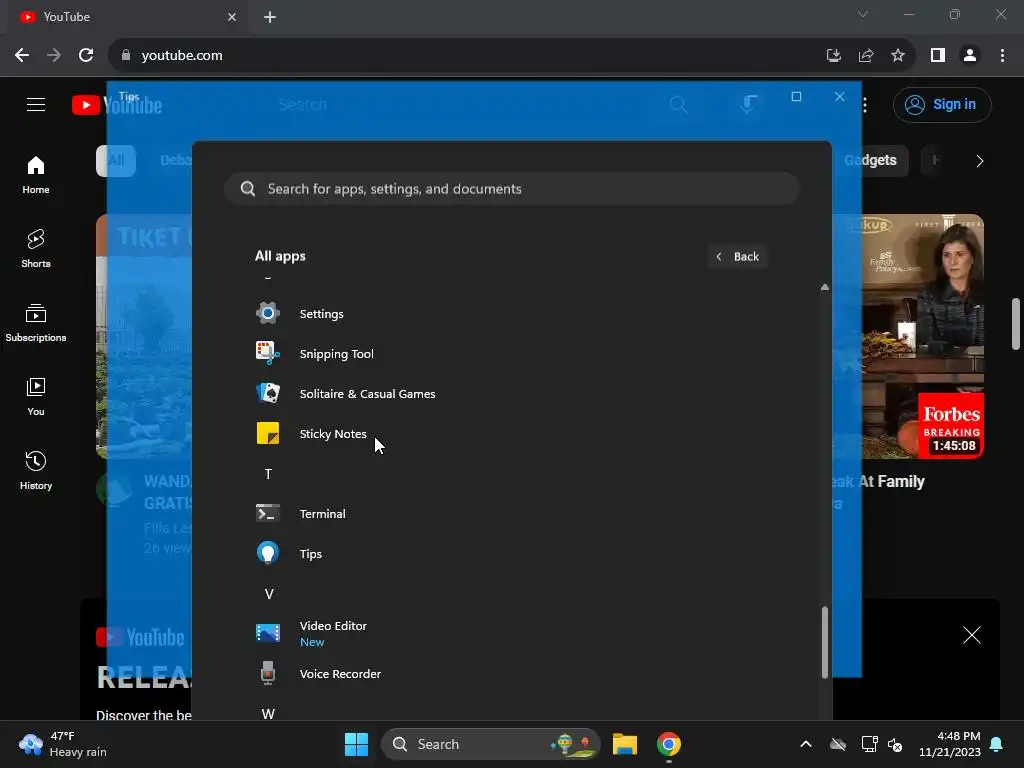Click the muted volume tray icon
This screenshot has width=1024, height=768.
(895, 744)
